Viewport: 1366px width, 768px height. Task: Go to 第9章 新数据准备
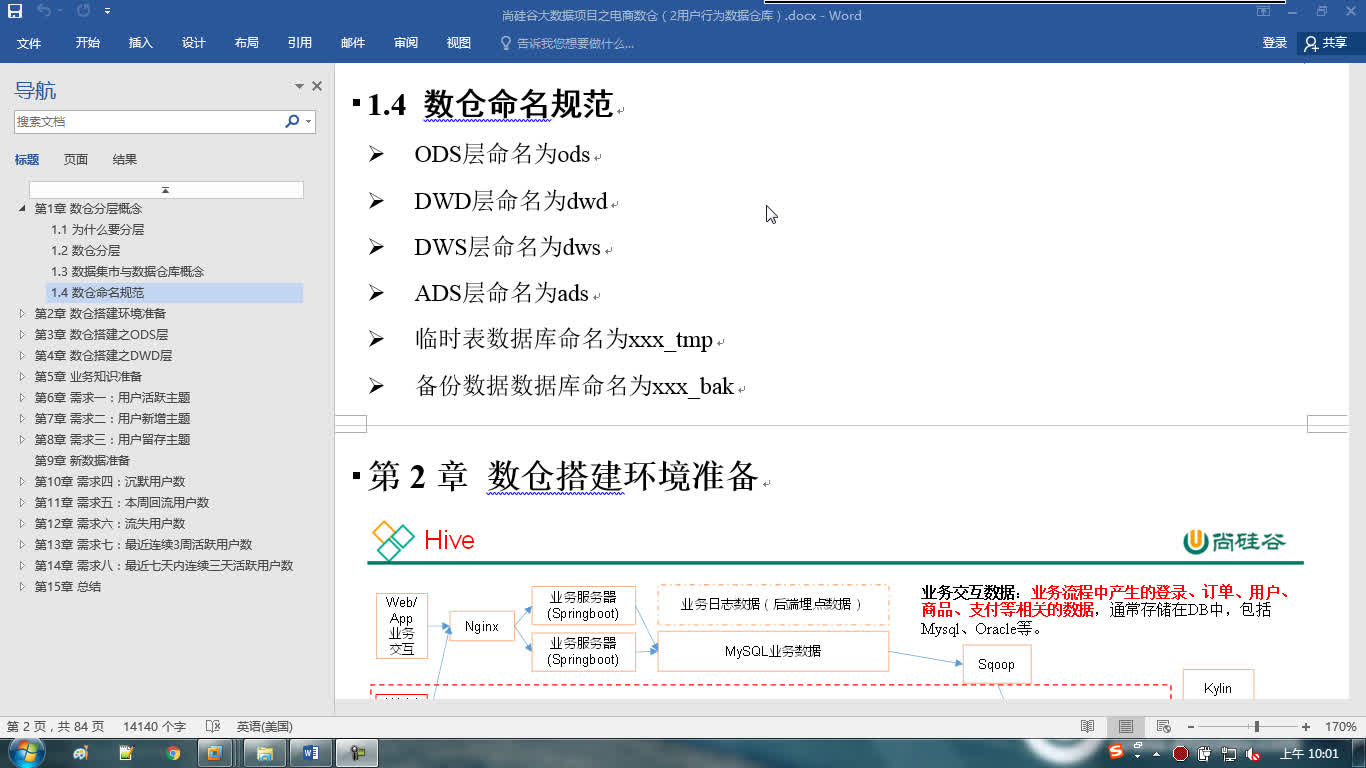[x=82, y=460]
